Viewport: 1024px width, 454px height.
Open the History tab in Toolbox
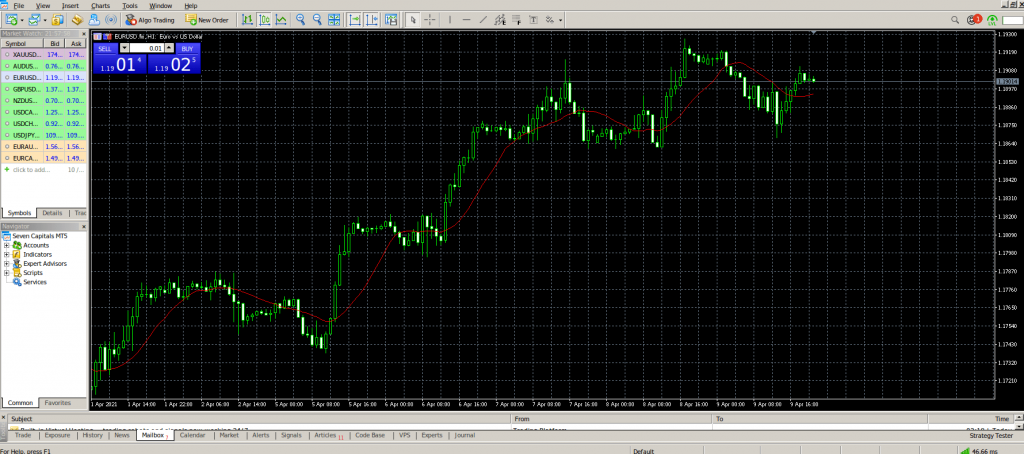click(93, 435)
